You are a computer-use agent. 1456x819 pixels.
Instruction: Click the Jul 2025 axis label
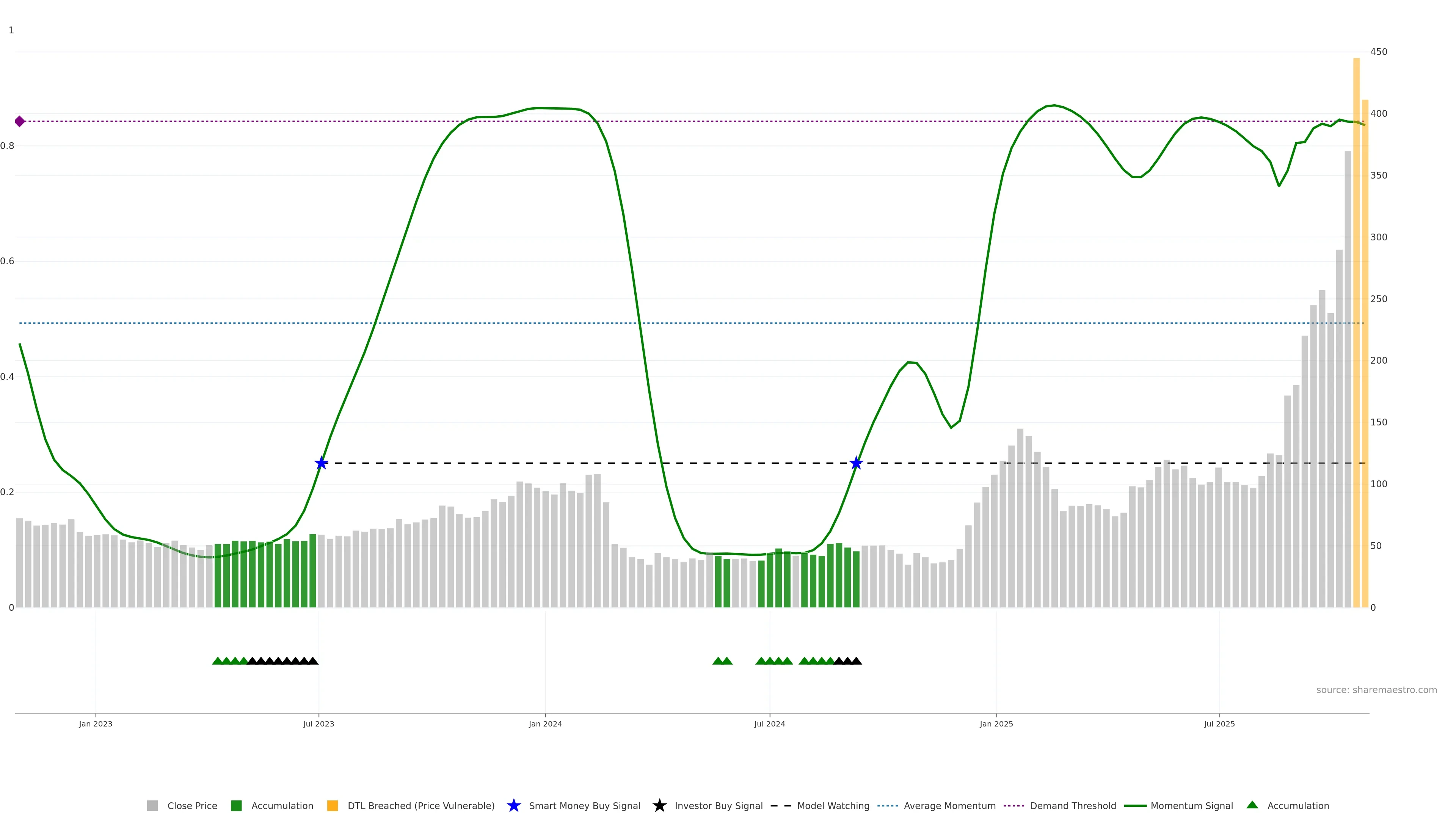click(1219, 724)
